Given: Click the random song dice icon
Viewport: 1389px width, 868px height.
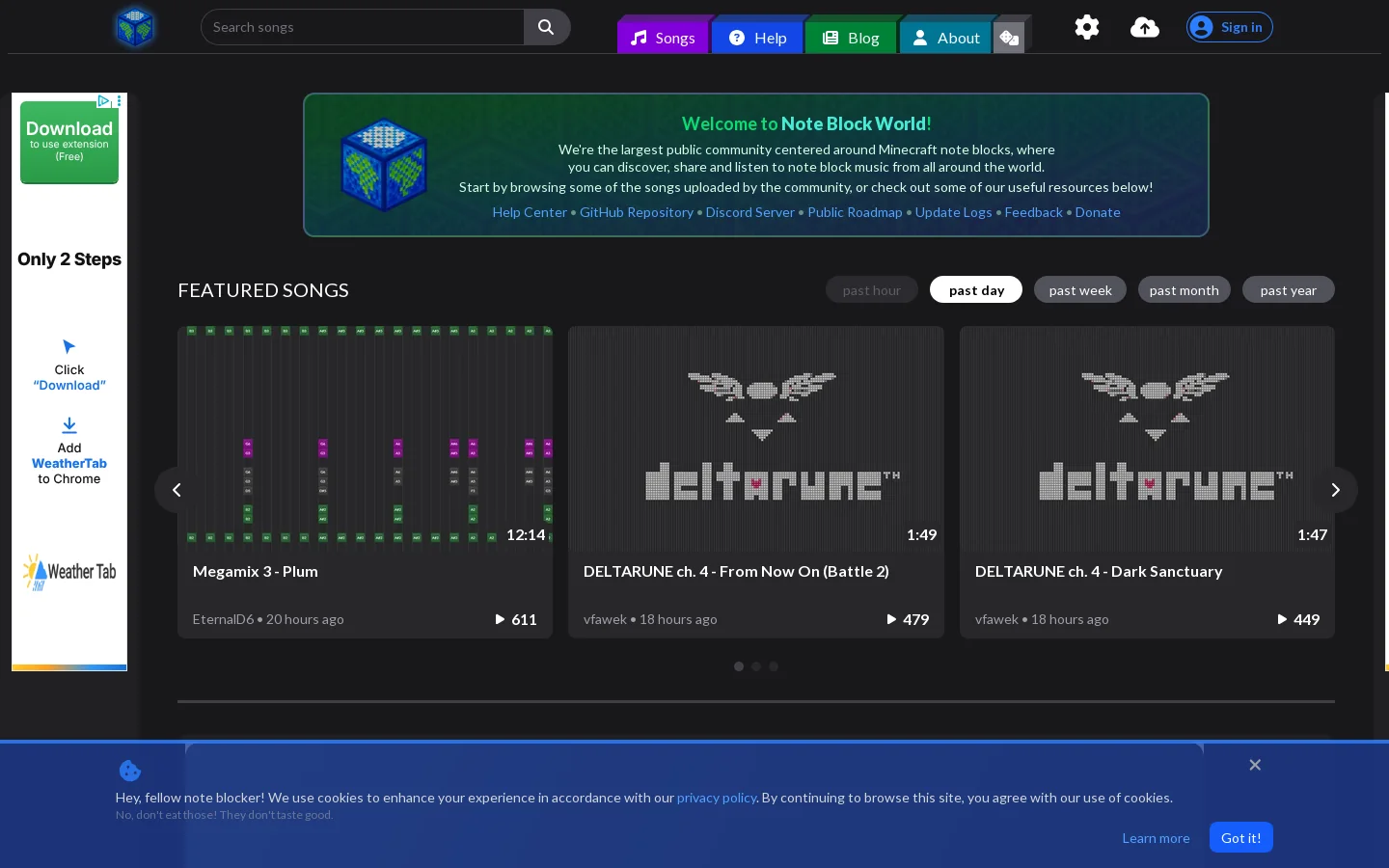Looking at the screenshot, I should coord(1010,38).
